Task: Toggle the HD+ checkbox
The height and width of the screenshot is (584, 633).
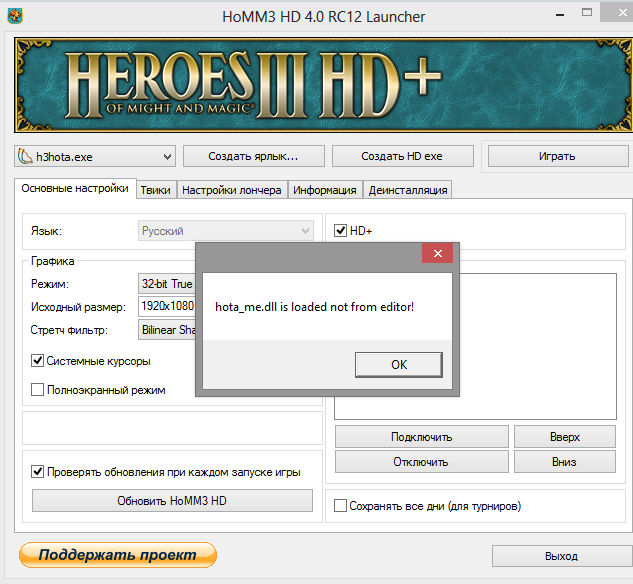Action: (340, 231)
